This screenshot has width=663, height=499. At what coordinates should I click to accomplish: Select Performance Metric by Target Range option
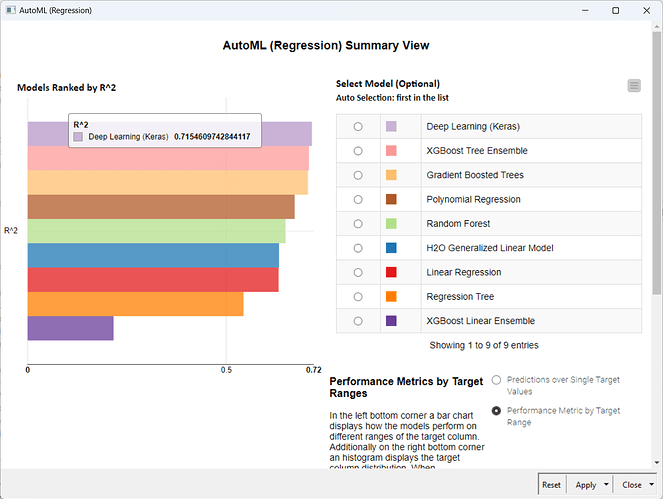[496, 411]
